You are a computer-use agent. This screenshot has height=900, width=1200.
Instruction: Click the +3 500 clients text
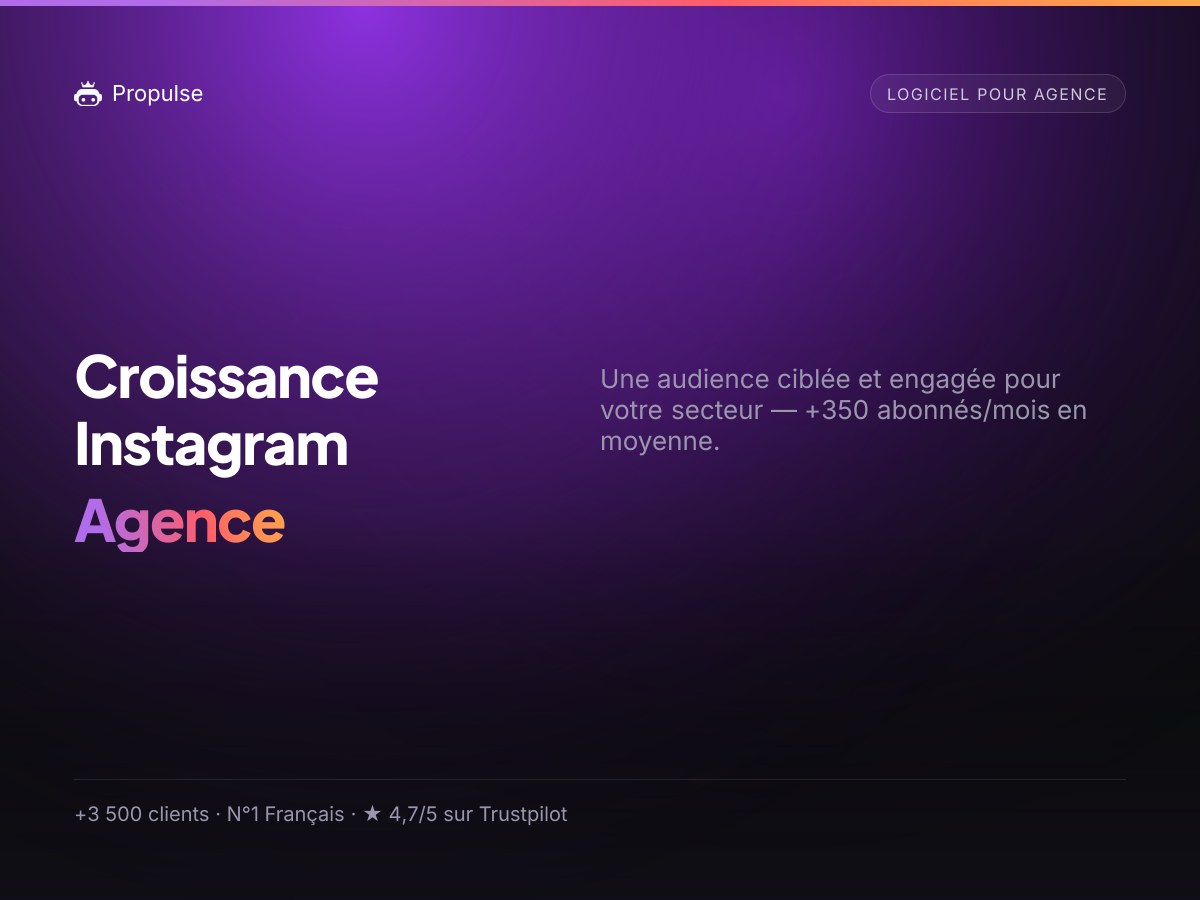click(142, 814)
